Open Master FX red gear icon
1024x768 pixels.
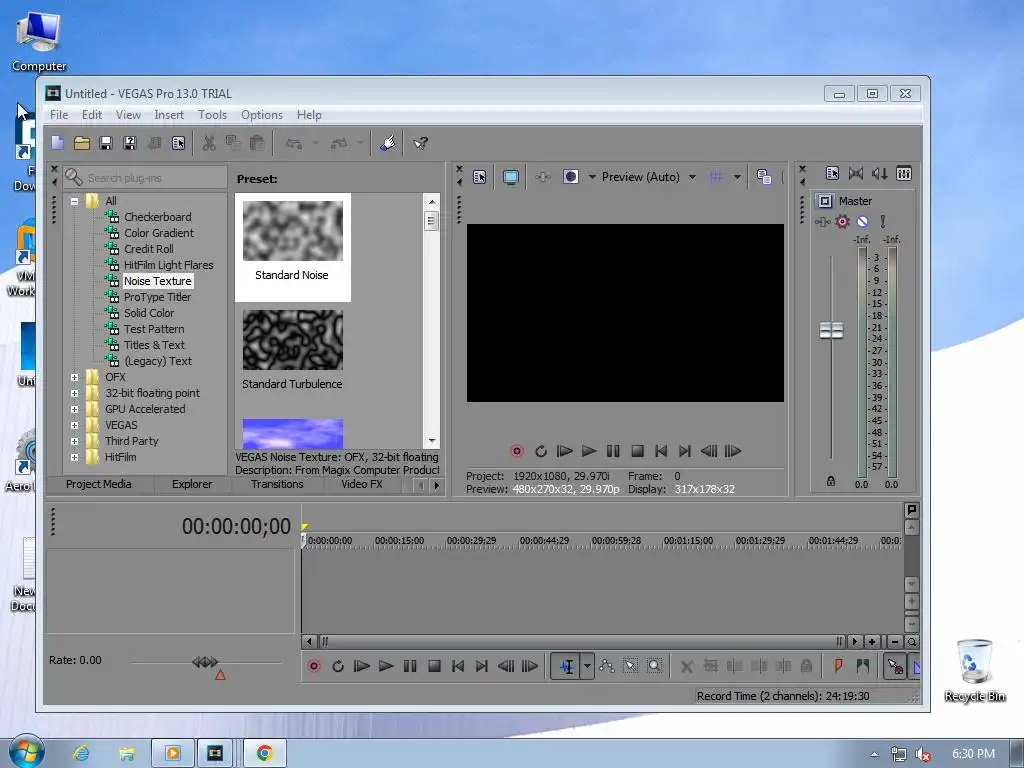click(x=842, y=221)
